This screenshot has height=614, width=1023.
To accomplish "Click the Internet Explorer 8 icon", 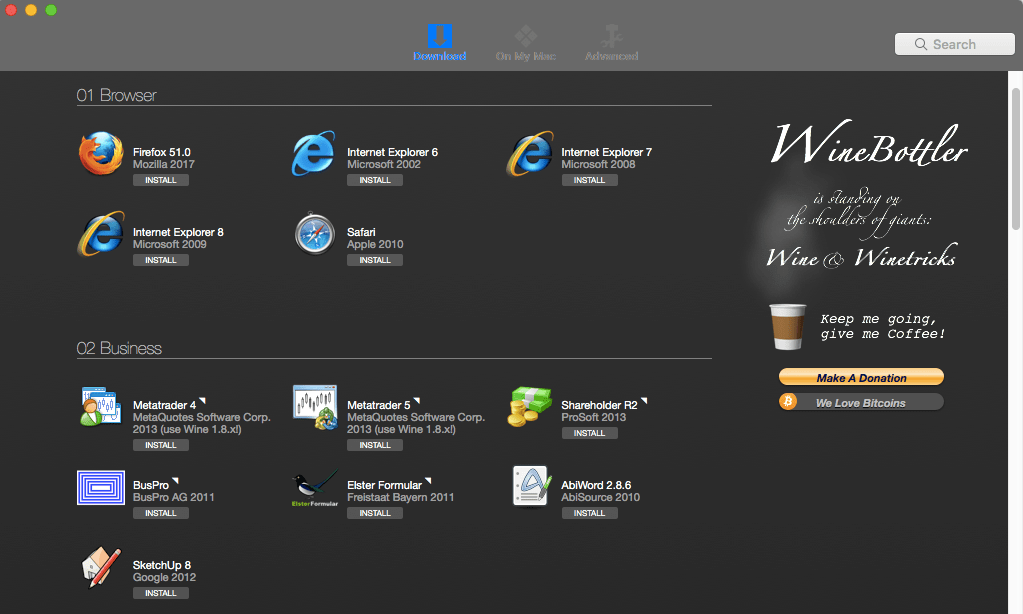I will coord(101,234).
